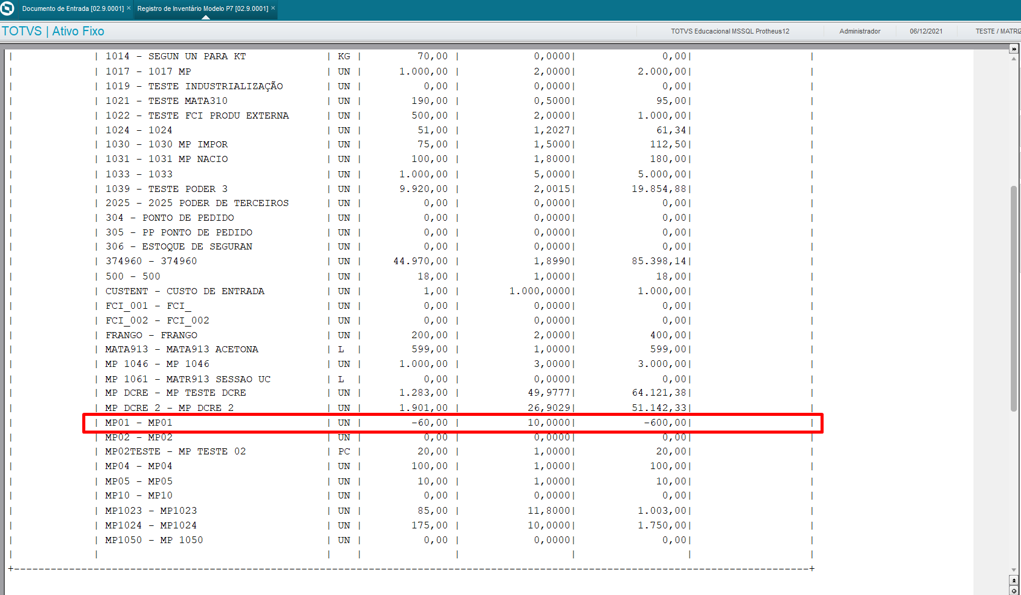
Task: Click the circle button under the scrollbar
Action: click(x=1013, y=590)
